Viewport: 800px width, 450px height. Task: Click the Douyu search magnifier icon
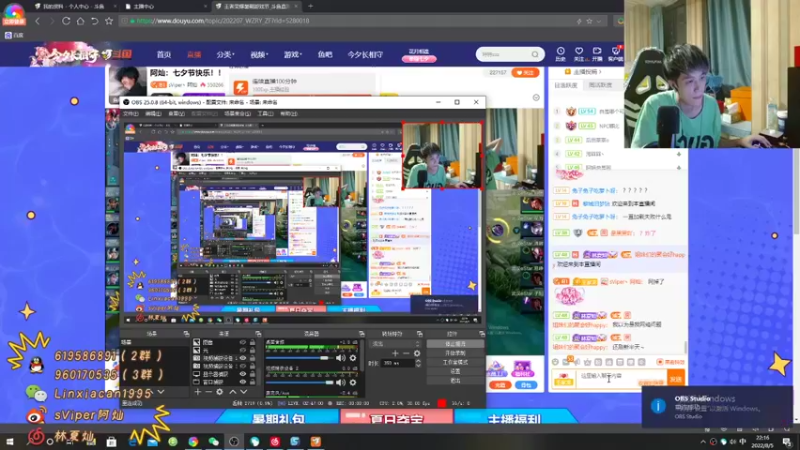click(535, 54)
